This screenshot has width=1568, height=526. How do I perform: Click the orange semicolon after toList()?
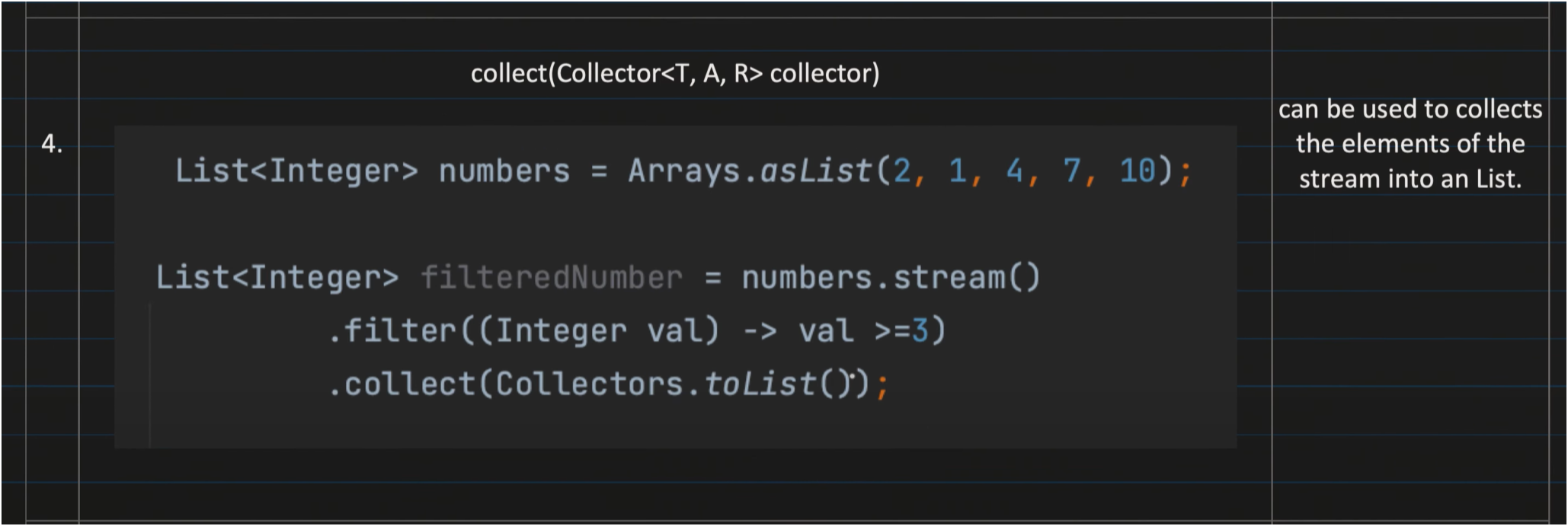coord(882,386)
